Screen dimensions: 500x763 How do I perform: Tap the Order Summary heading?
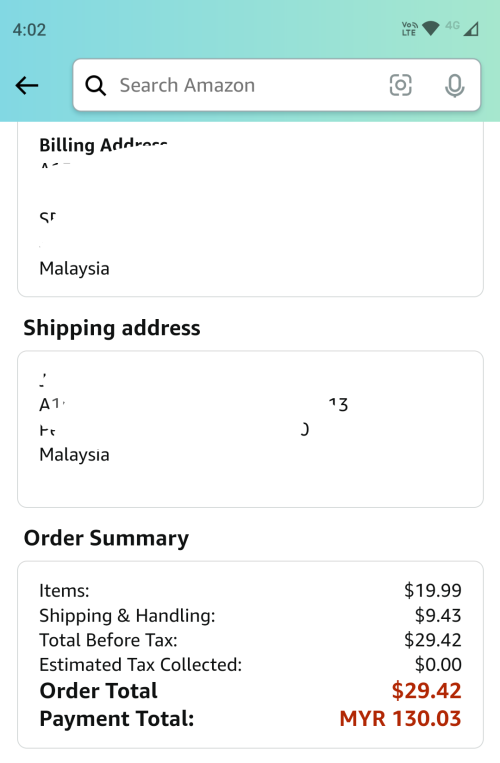tap(106, 538)
